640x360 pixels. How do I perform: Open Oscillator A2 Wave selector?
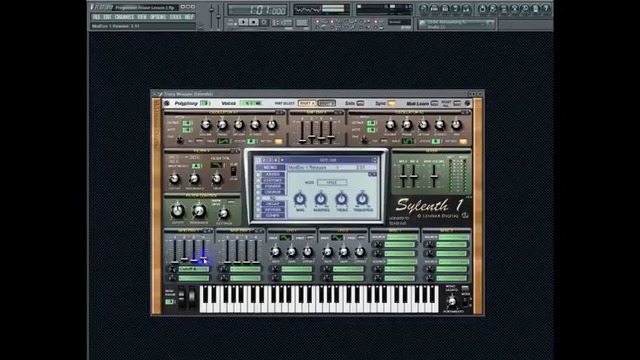407,141
